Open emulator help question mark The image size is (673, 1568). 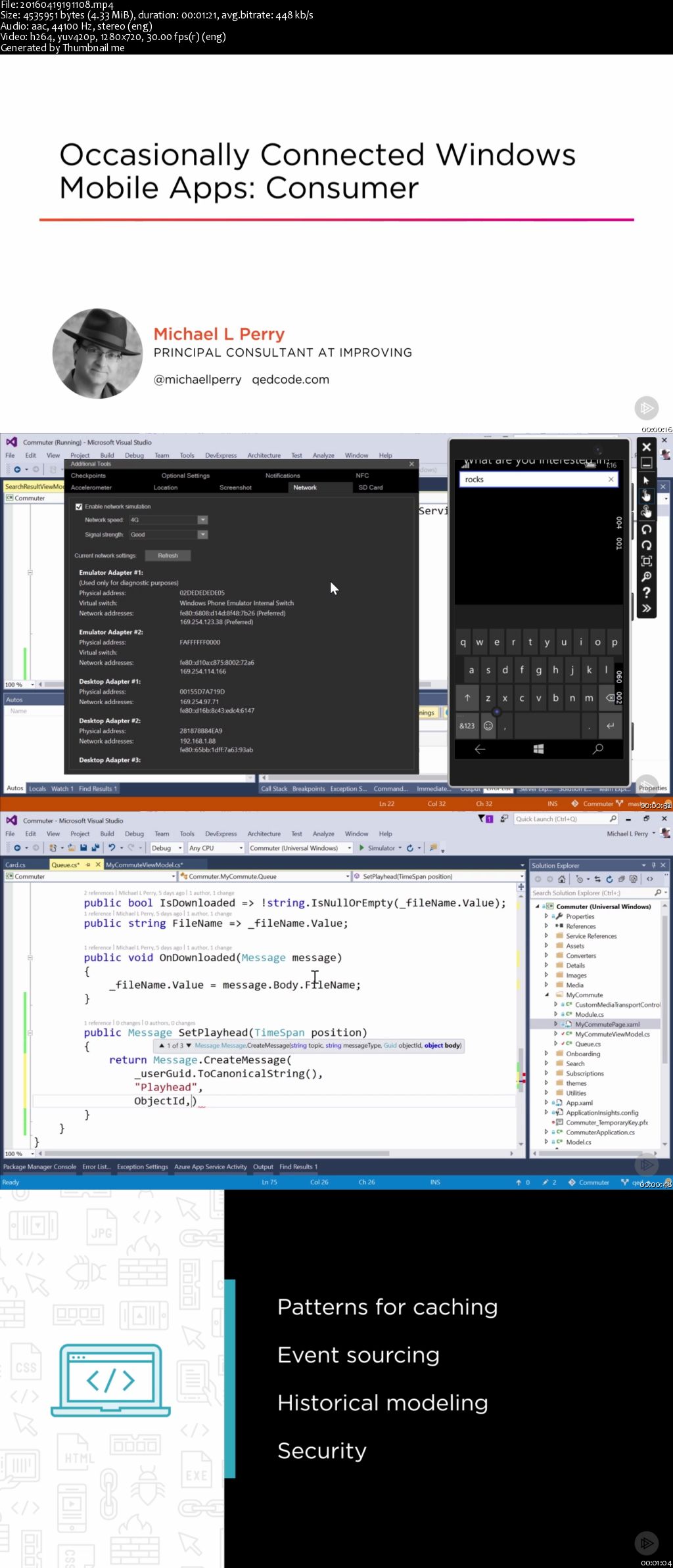pyautogui.click(x=646, y=593)
